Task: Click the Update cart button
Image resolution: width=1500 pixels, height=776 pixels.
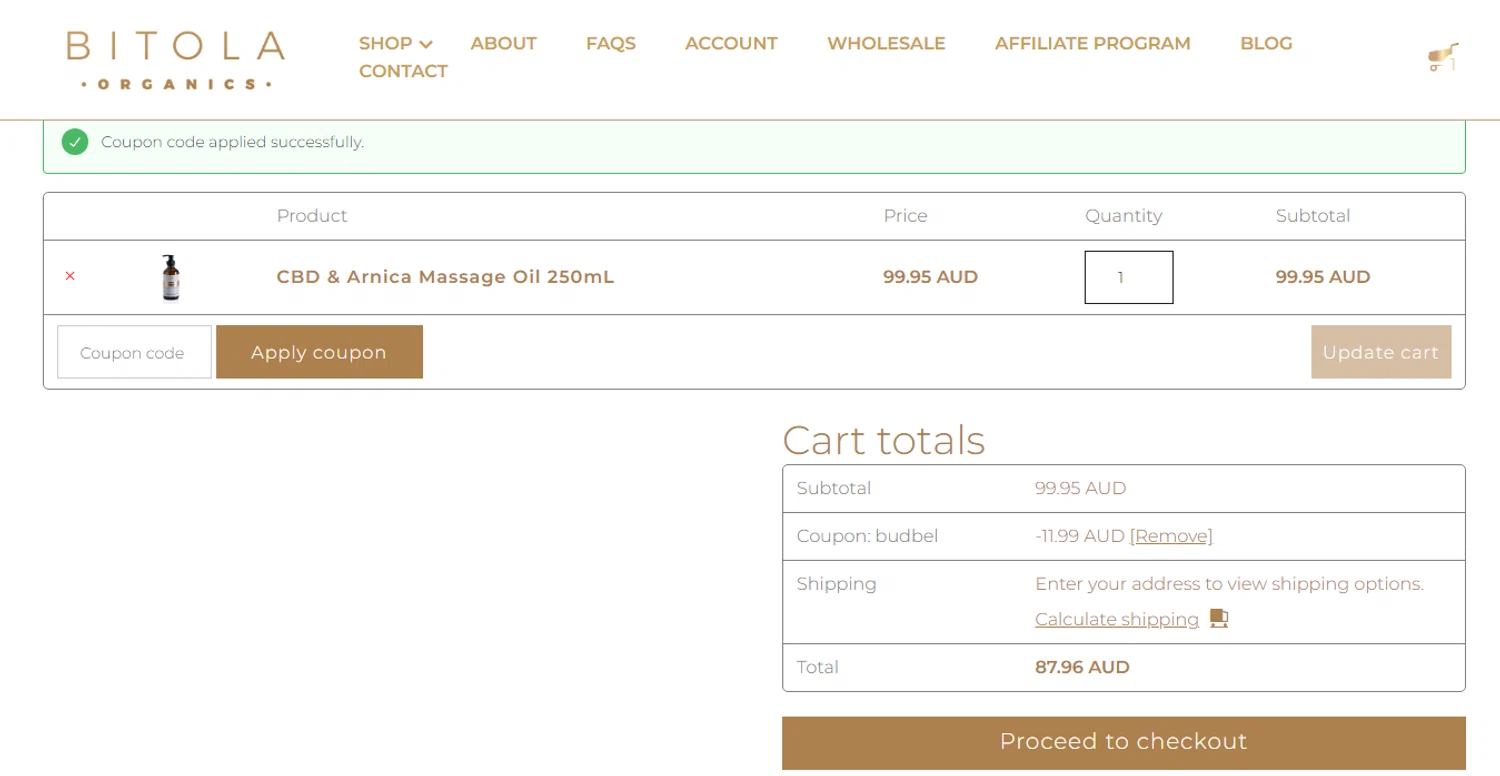Action: pyautogui.click(x=1381, y=352)
